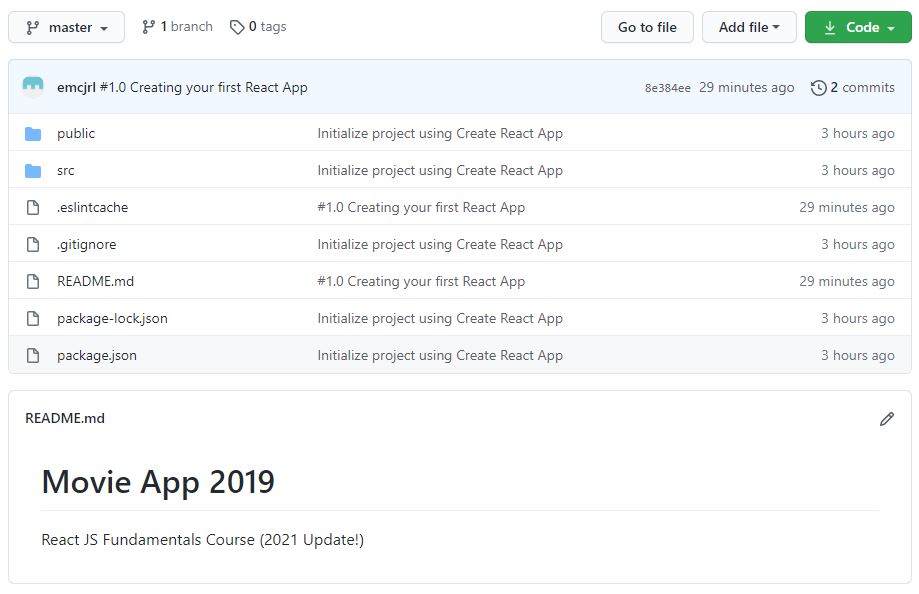Screen dimensions: 919x594
Task: Open README.md in the file list
Action: coord(96,281)
